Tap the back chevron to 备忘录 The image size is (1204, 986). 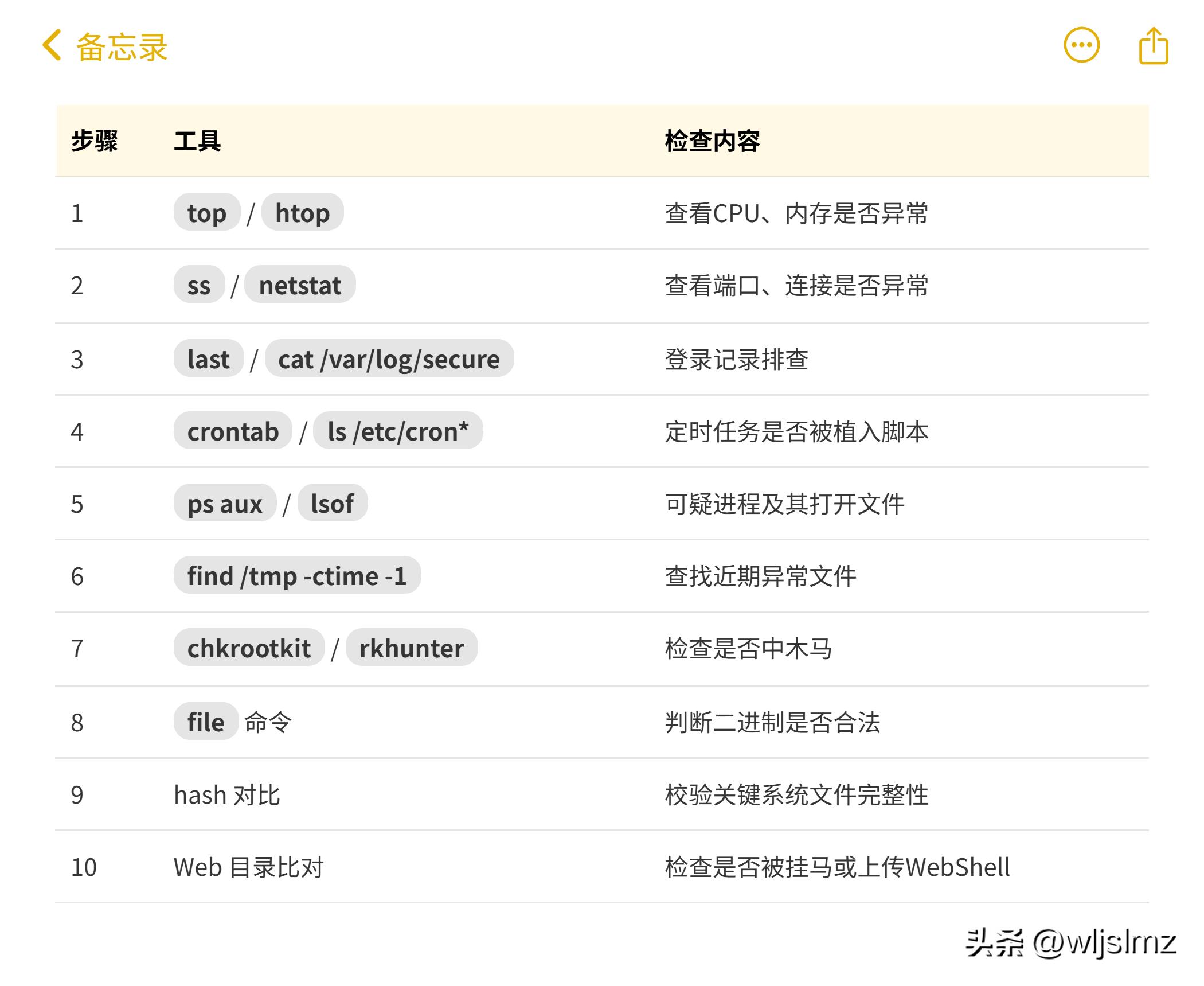pyautogui.click(x=52, y=46)
